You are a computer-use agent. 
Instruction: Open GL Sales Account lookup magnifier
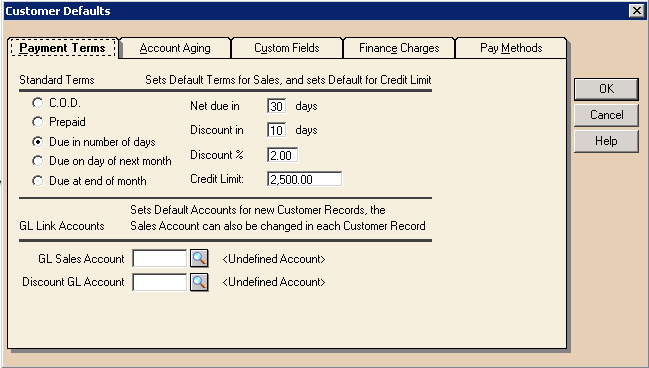tap(199, 259)
